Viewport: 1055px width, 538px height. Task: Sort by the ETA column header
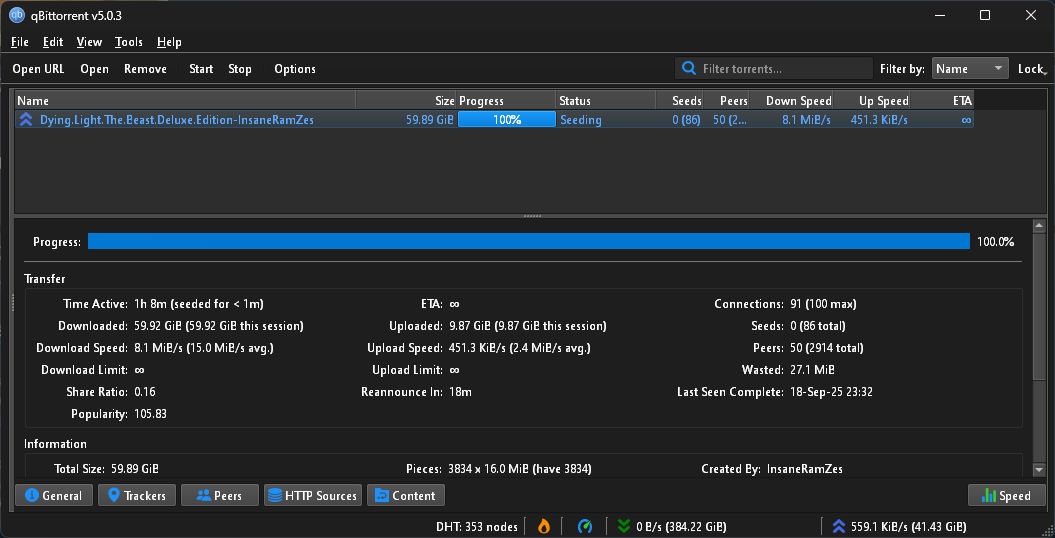(942, 101)
